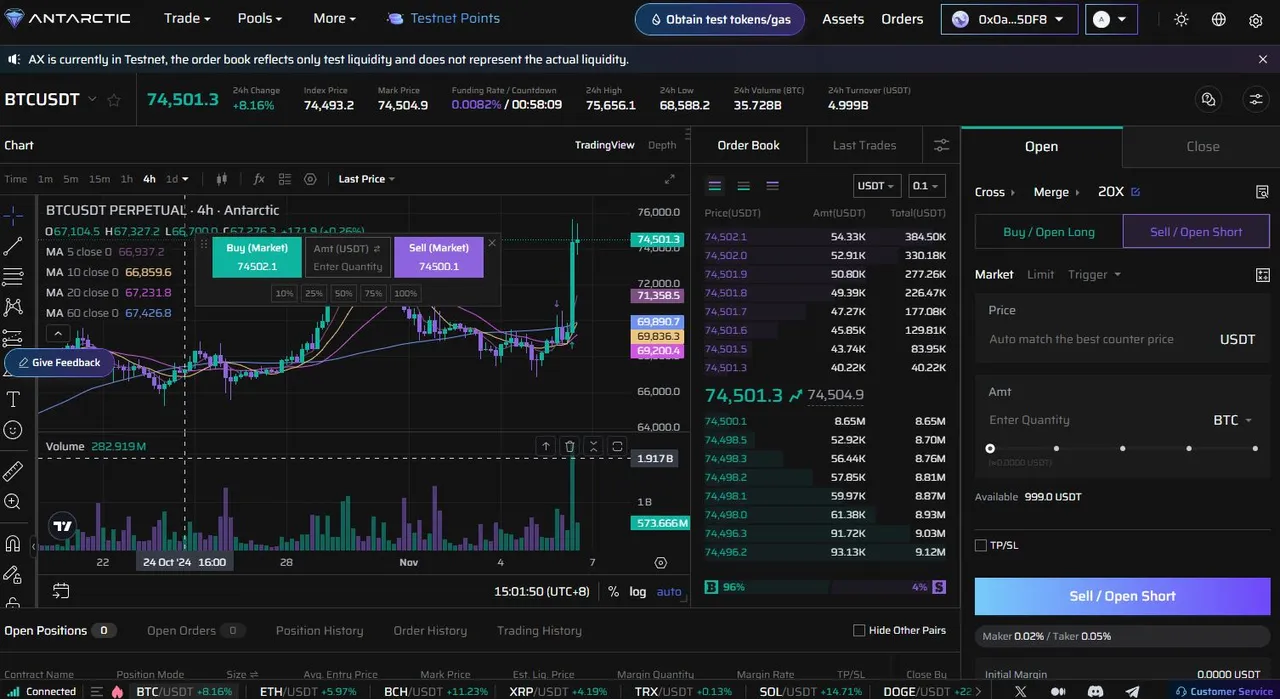Open the calculator icon beside Market tab
The width and height of the screenshot is (1280, 699).
pyautogui.click(x=1262, y=274)
